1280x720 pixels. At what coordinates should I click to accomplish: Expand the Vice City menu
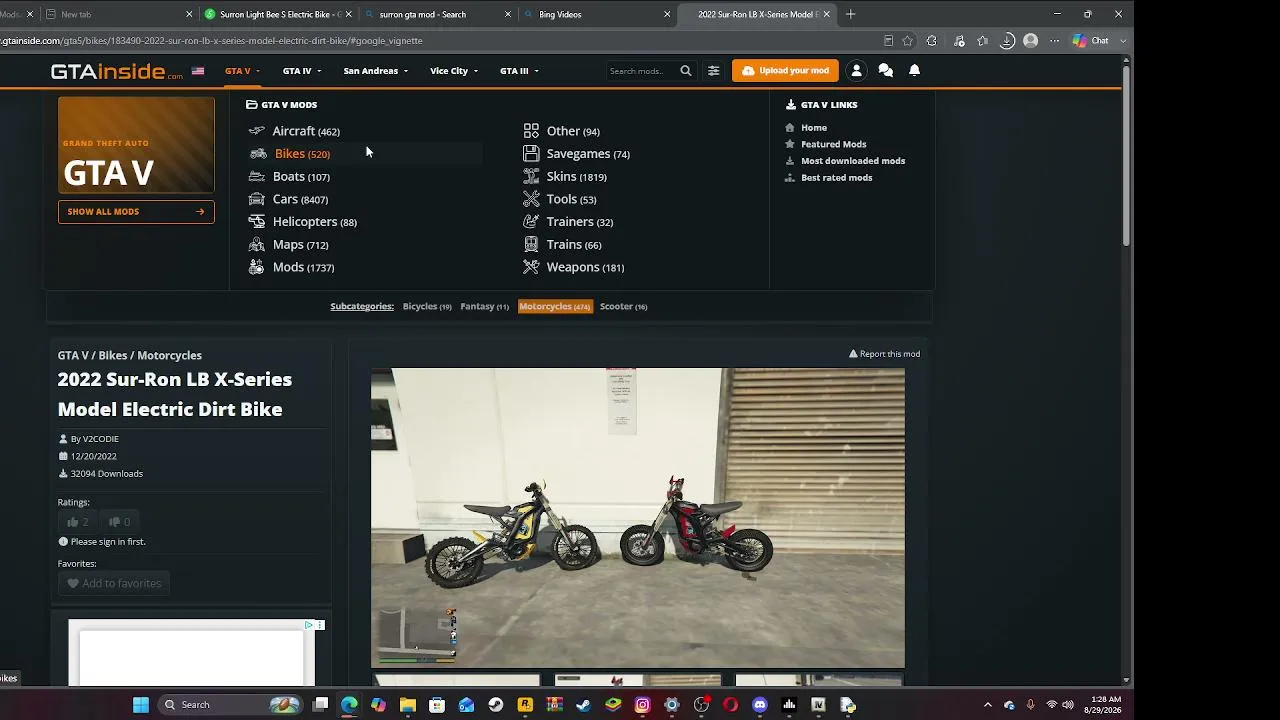[x=454, y=71]
